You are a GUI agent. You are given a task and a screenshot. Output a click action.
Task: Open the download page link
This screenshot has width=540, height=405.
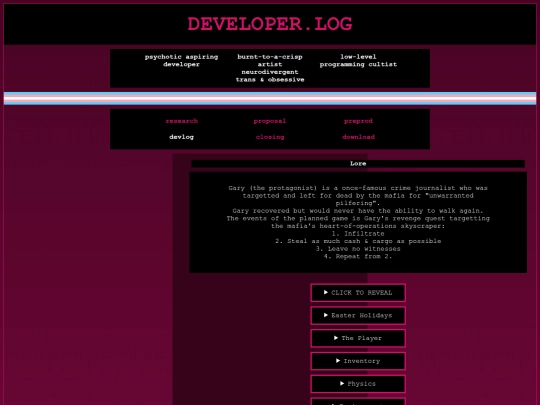(x=358, y=137)
